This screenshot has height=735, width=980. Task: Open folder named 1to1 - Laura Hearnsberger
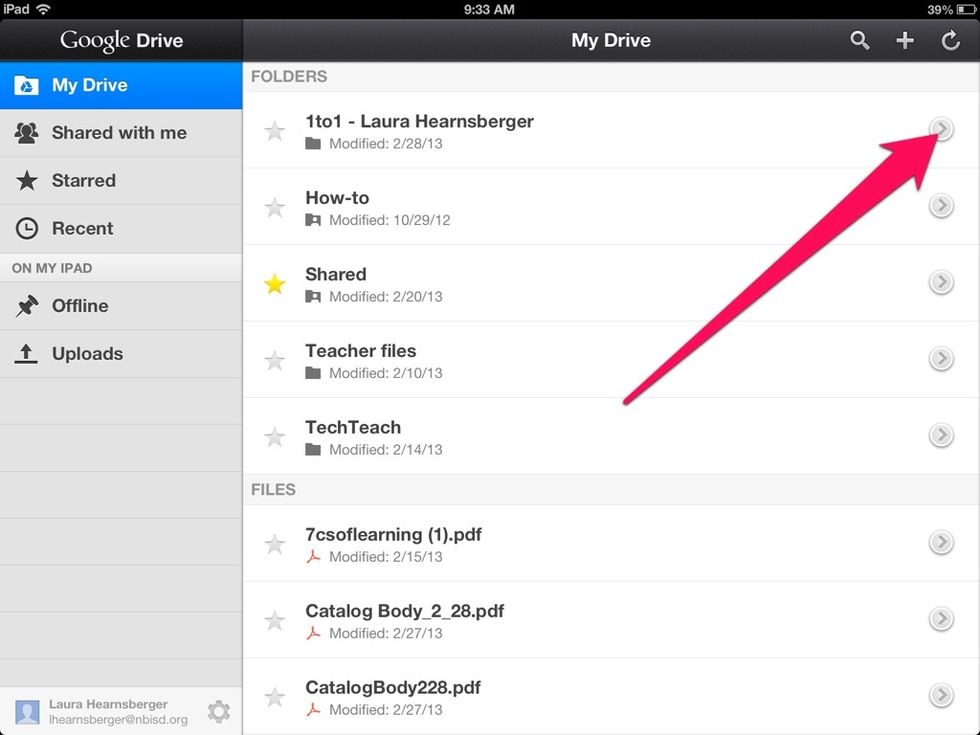point(419,121)
